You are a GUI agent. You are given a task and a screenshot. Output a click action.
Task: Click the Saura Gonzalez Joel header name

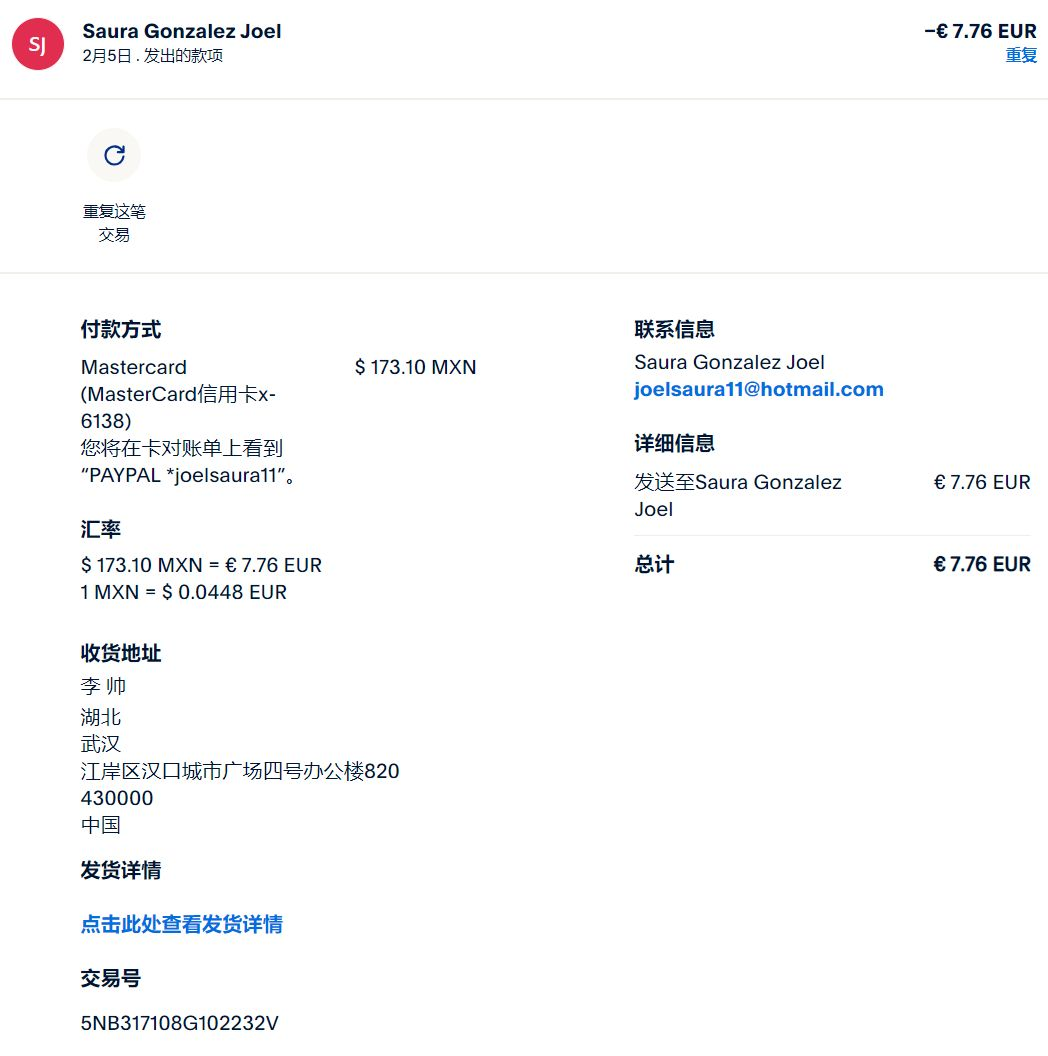182,31
